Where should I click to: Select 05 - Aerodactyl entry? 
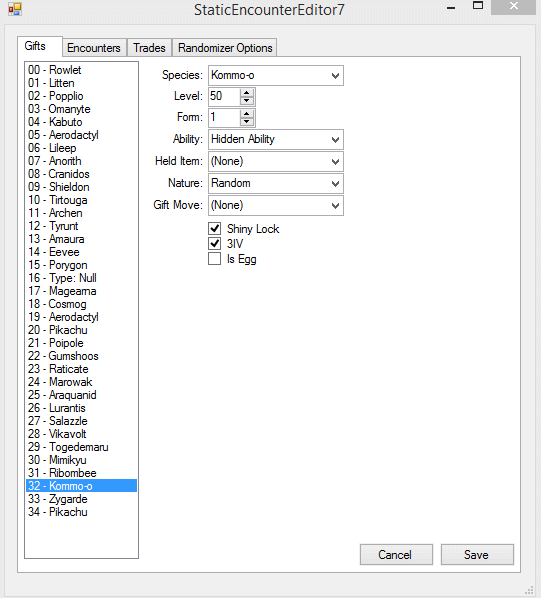coord(81,135)
